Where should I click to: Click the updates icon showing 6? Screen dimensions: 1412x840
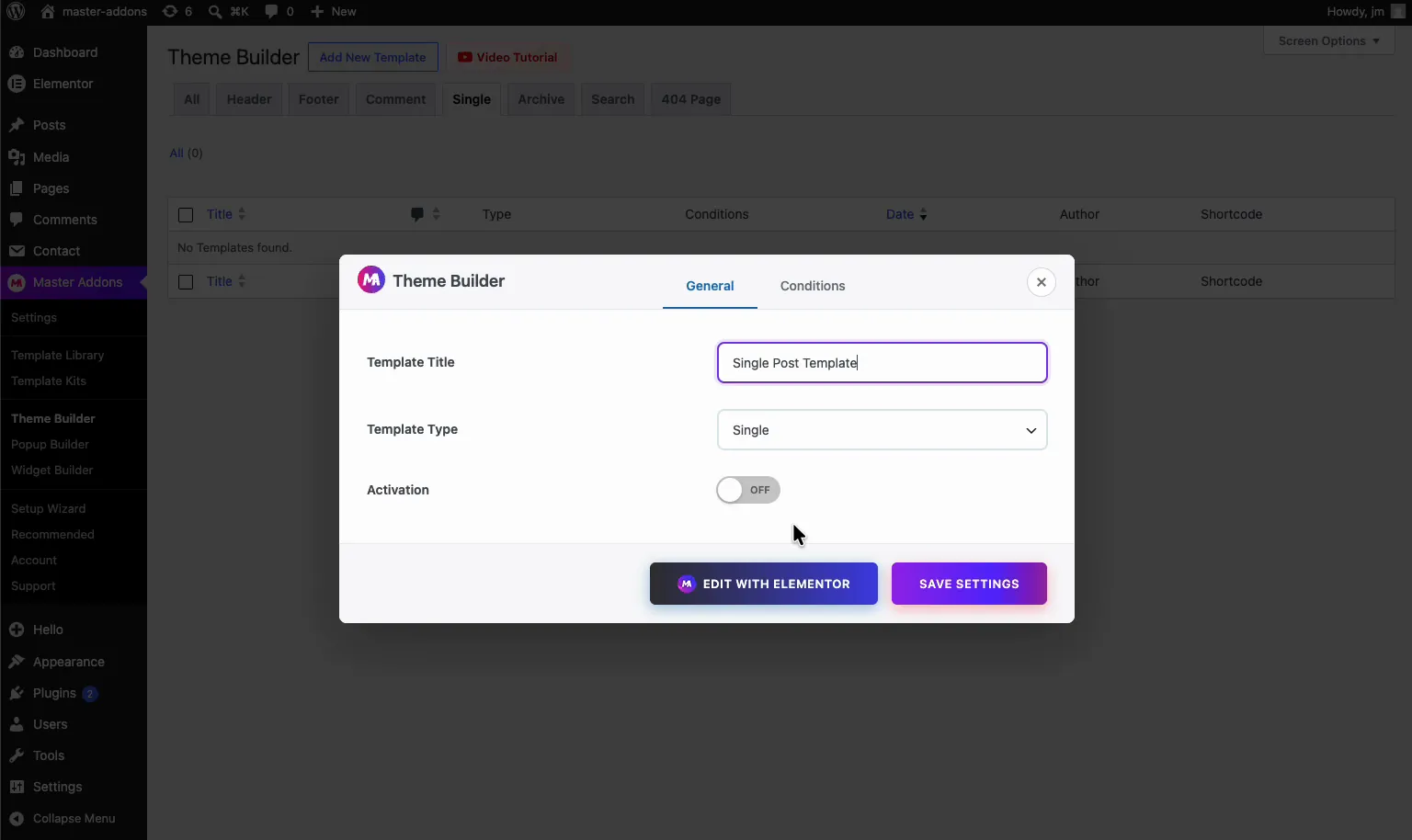pos(170,12)
